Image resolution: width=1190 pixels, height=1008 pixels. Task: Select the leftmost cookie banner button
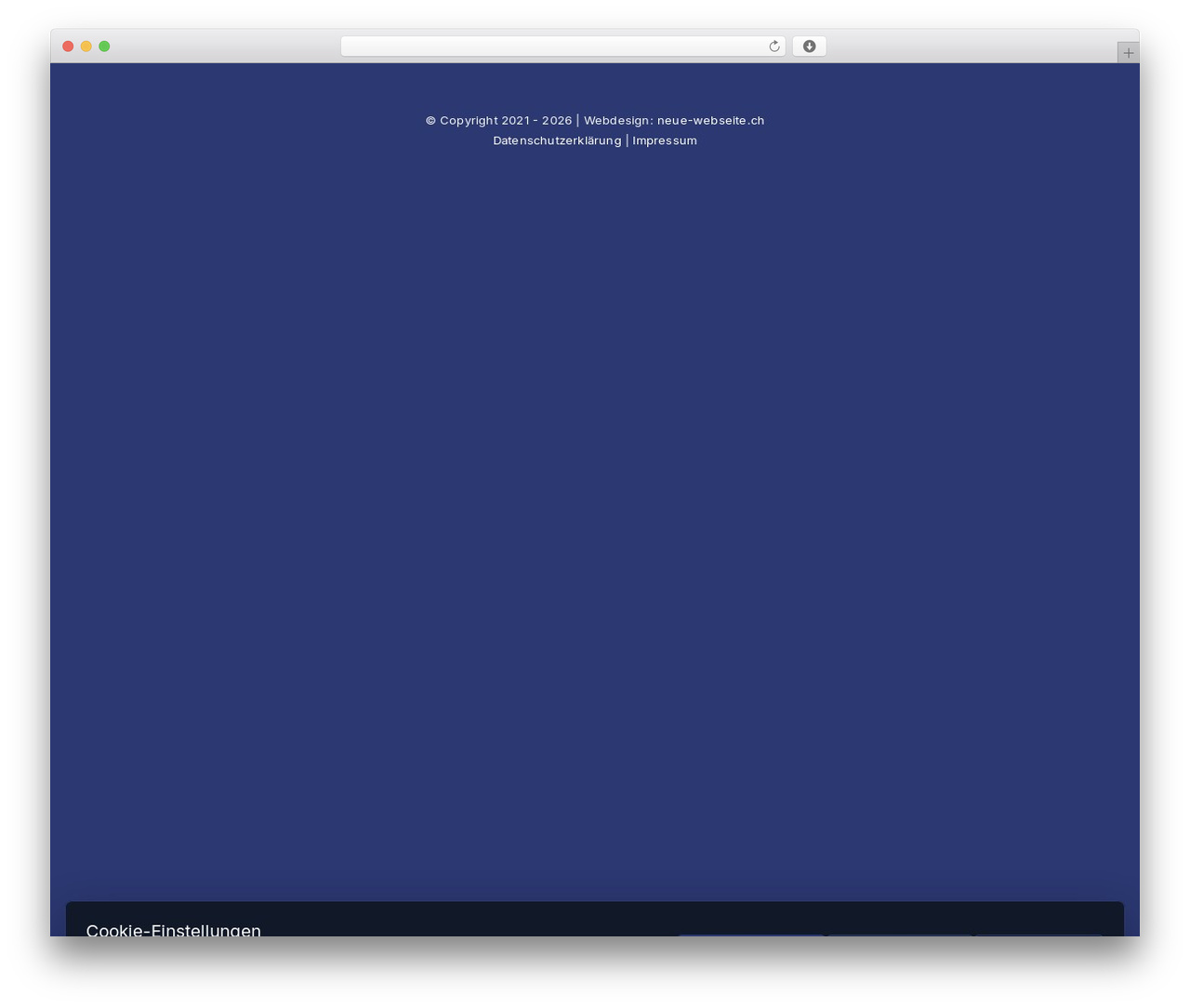coord(751,935)
